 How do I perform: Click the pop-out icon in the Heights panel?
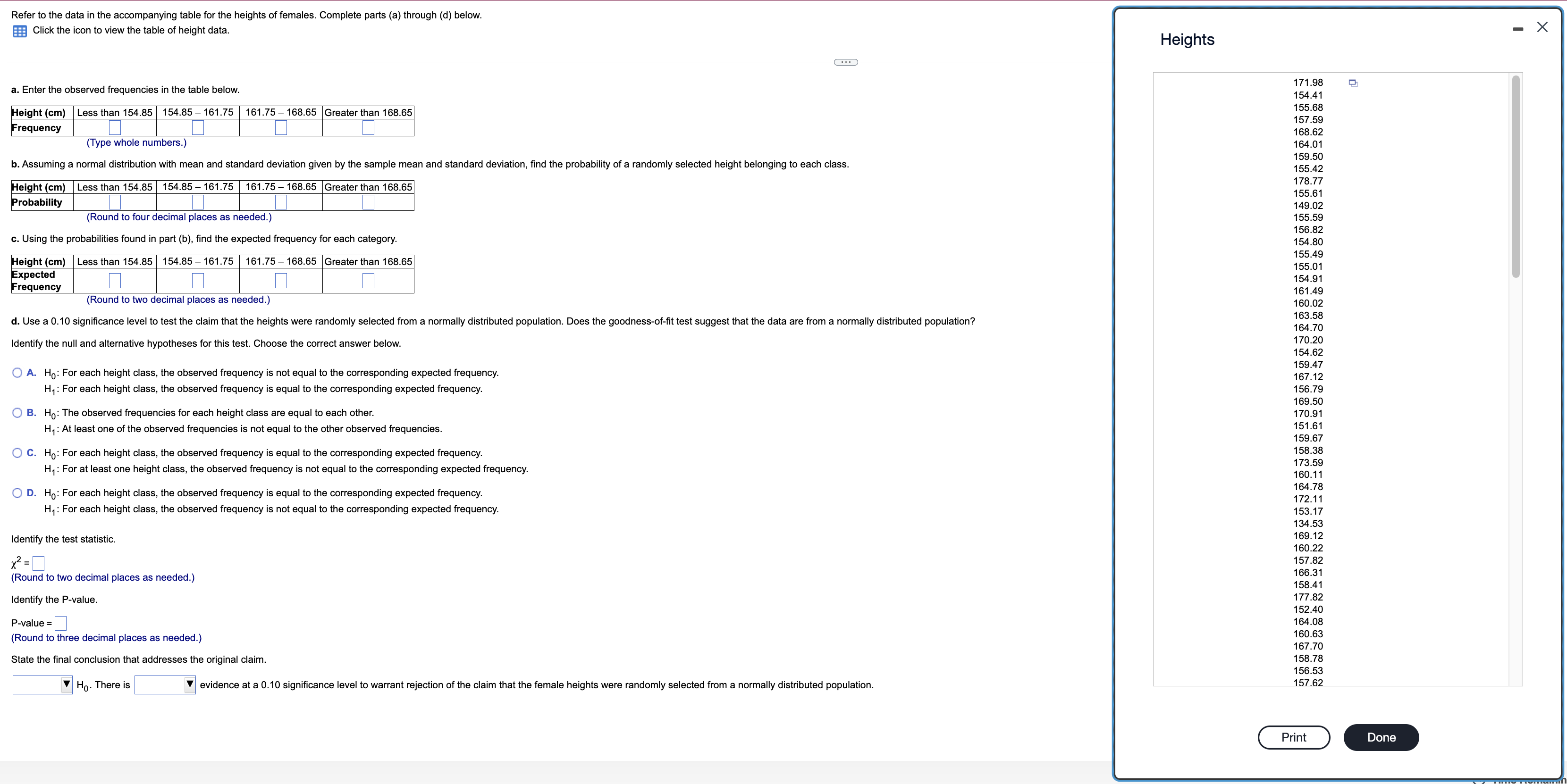[1353, 83]
